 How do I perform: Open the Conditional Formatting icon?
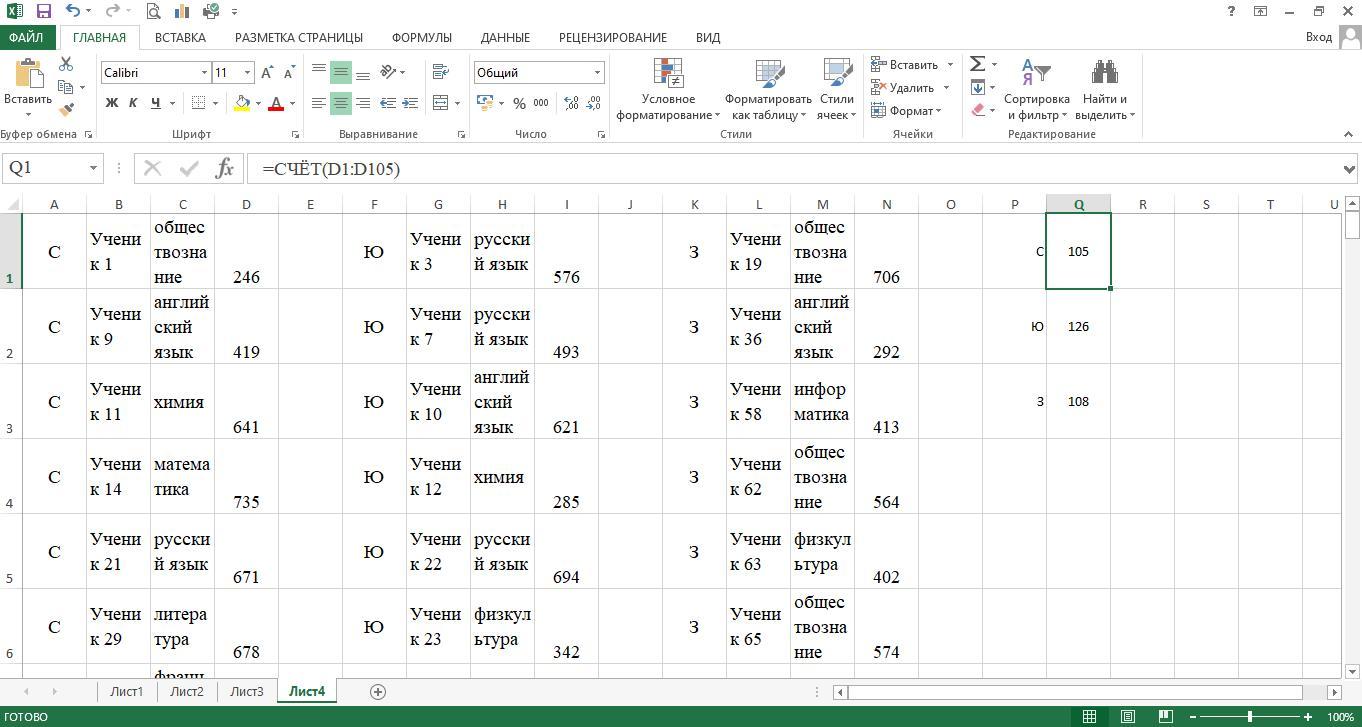pyautogui.click(x=667, y=73)
